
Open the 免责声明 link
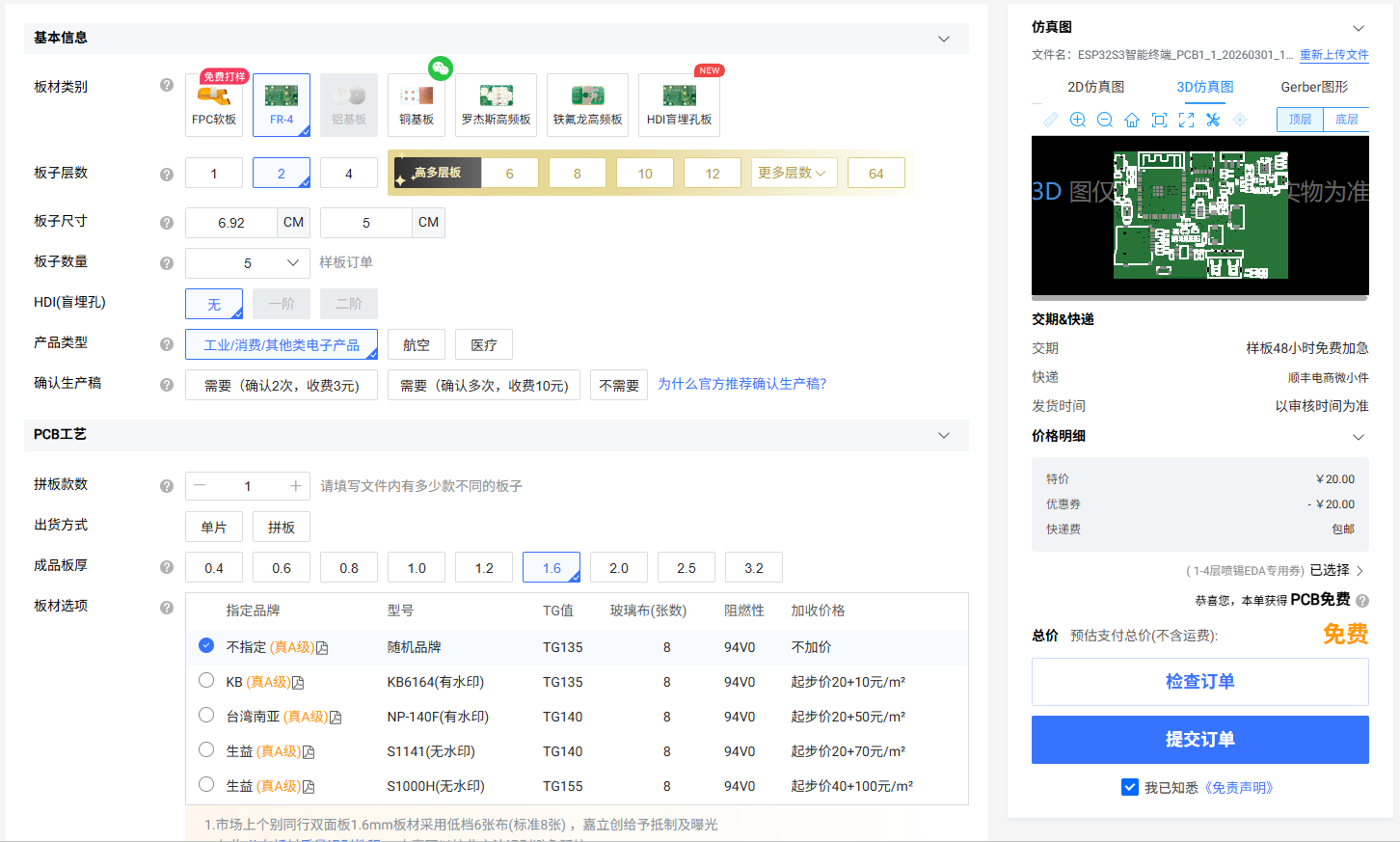[x=1240, y=788]
